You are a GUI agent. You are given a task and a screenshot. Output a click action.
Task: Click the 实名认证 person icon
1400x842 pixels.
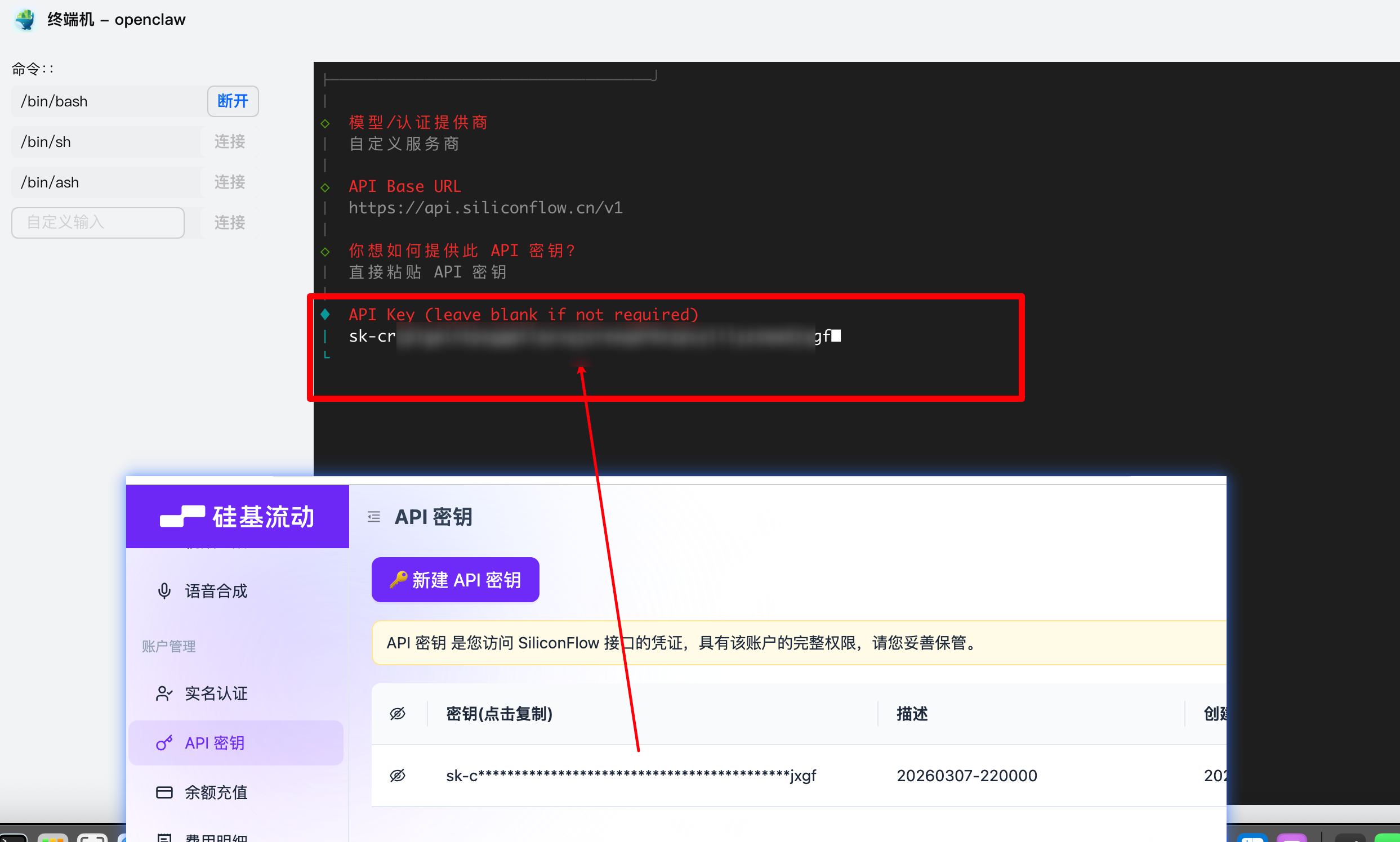click(x=164, y=693)
